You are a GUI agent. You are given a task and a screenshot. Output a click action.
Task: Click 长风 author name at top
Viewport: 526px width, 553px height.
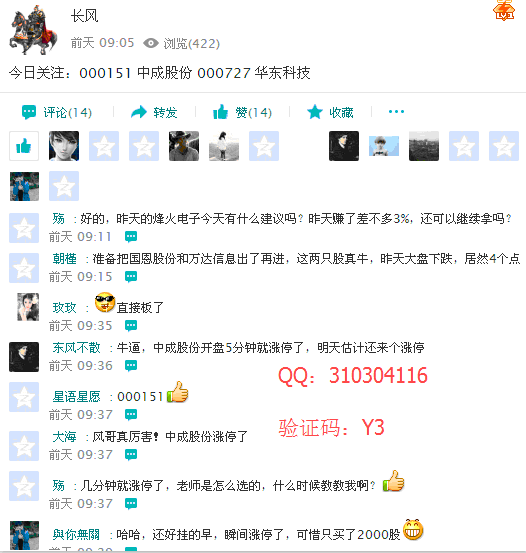84,16
